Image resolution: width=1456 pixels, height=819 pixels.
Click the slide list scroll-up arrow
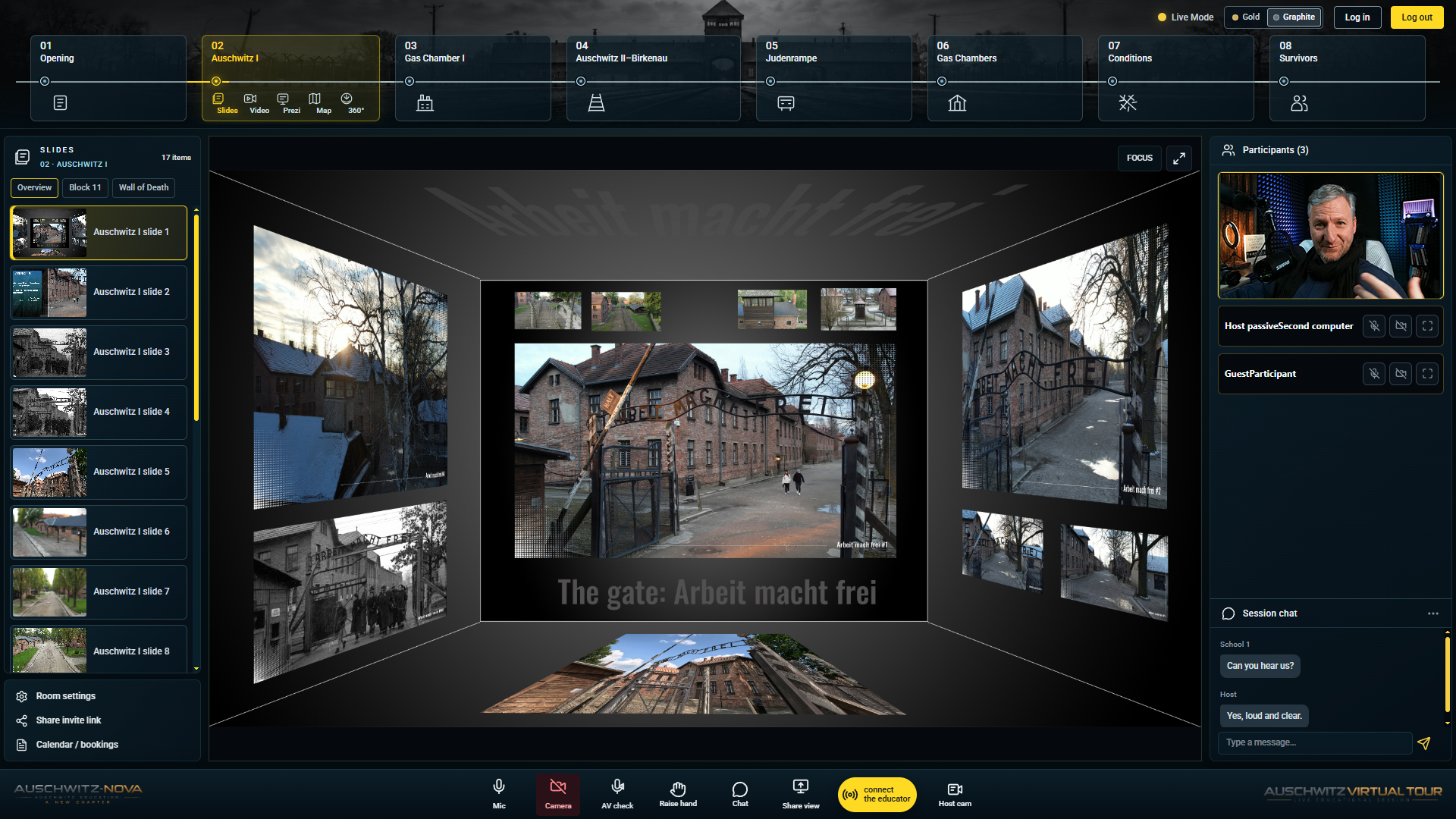tap(196, 209)
